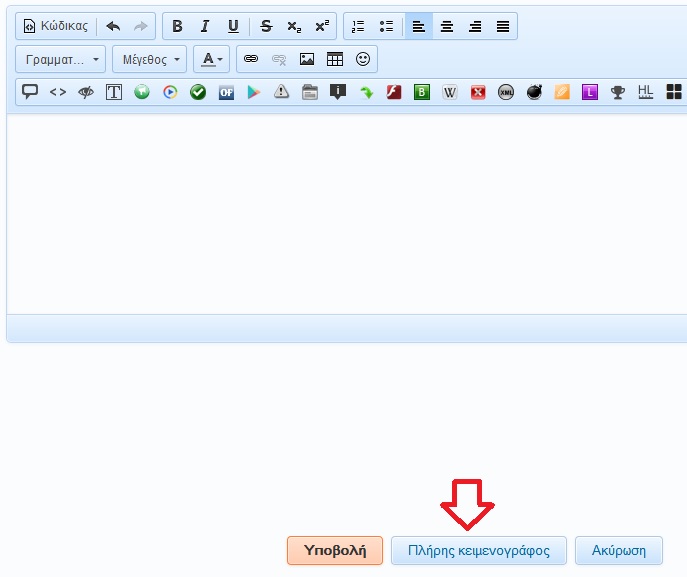This screenshot has width=687, height=577.
Task: Open the Μέγεθος size dropdown
Action: click(x=149, y=59)
